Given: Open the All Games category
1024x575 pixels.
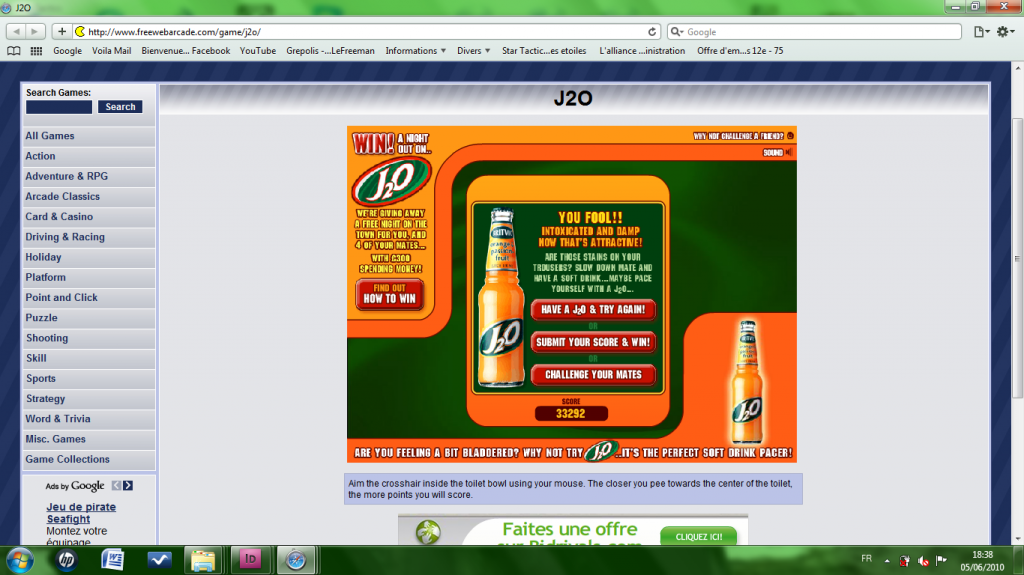Looking at the screenshot, I should coord(89,136).
